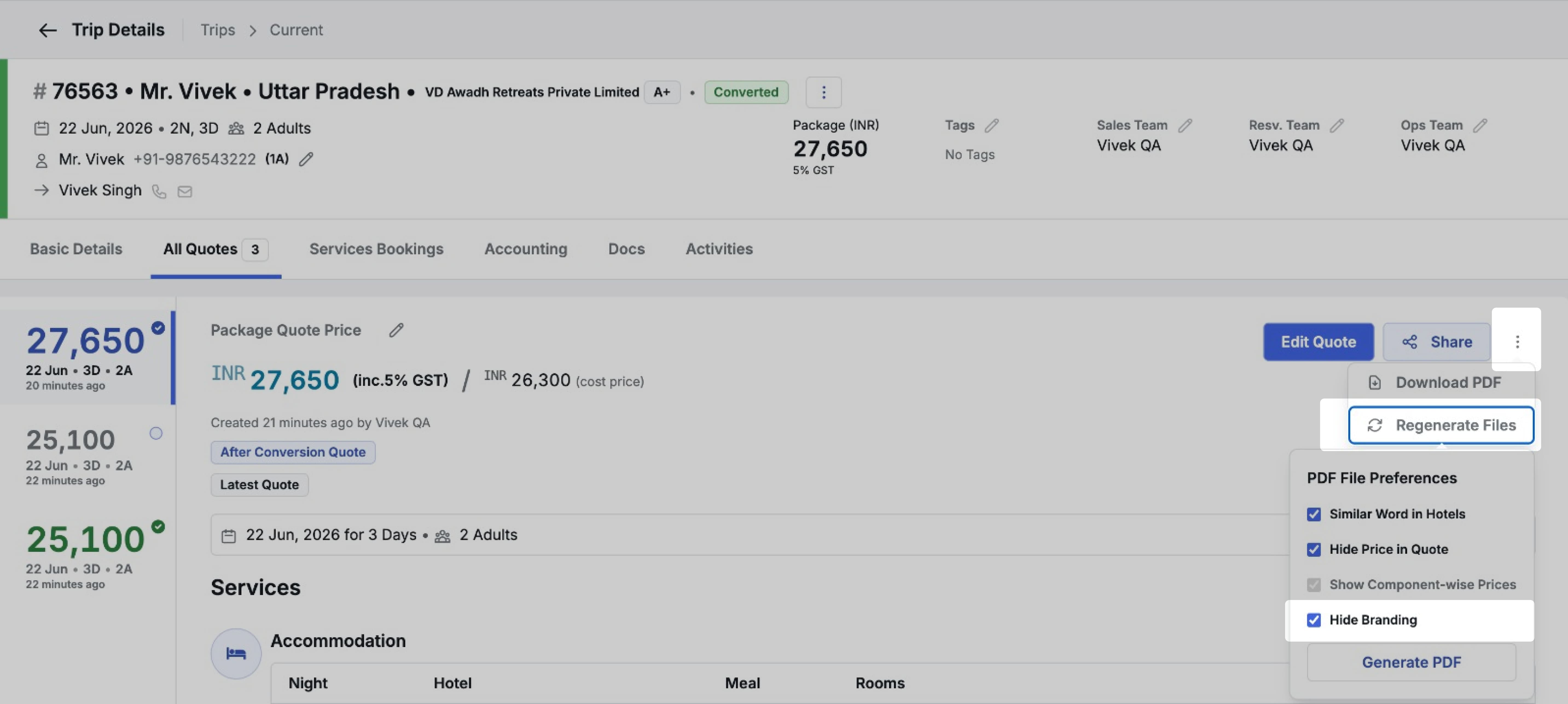Uncheck the Hide Branding checkbox

(x=1314, y=620)
